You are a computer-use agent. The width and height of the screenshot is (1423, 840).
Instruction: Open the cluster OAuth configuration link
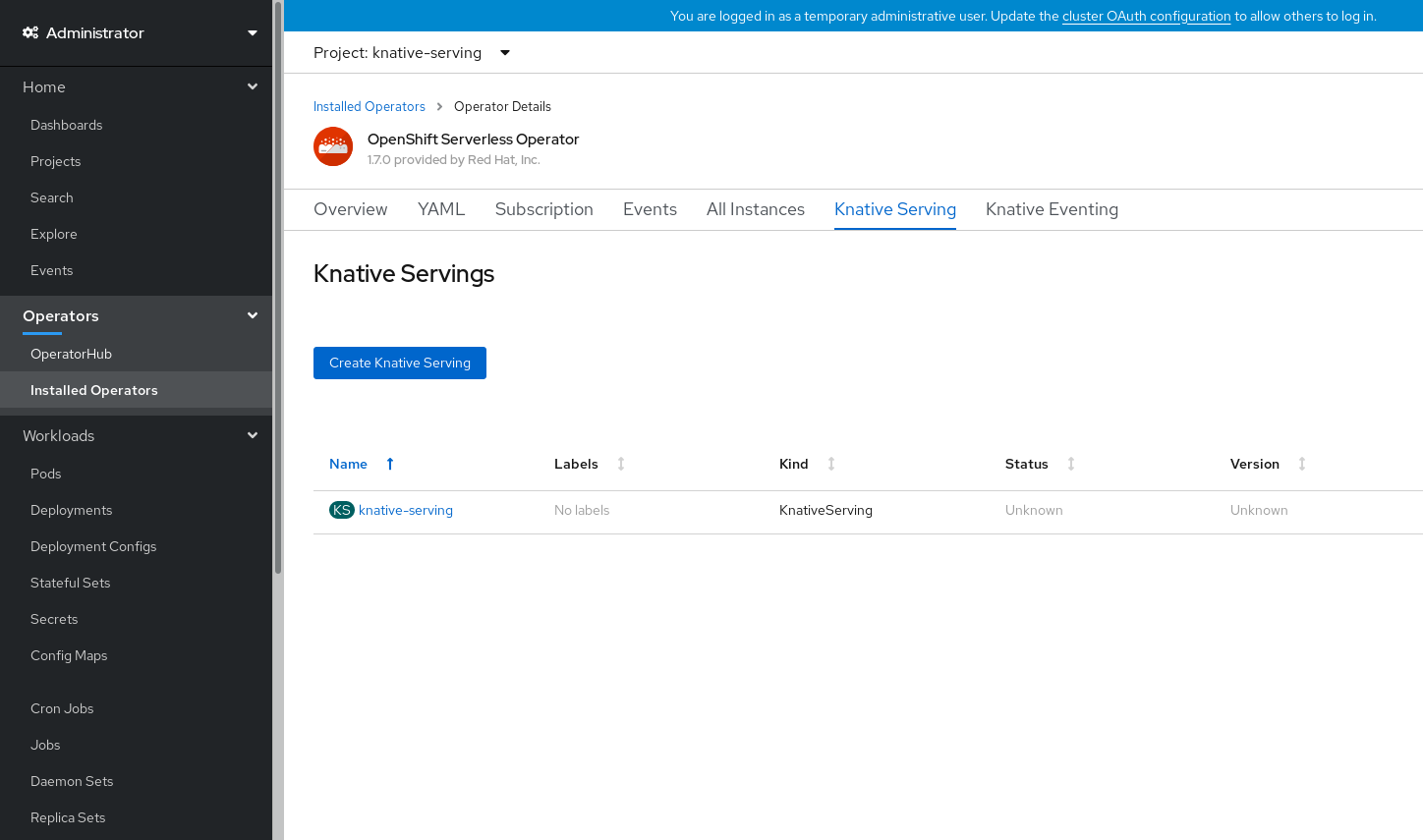pos(1147,16)
